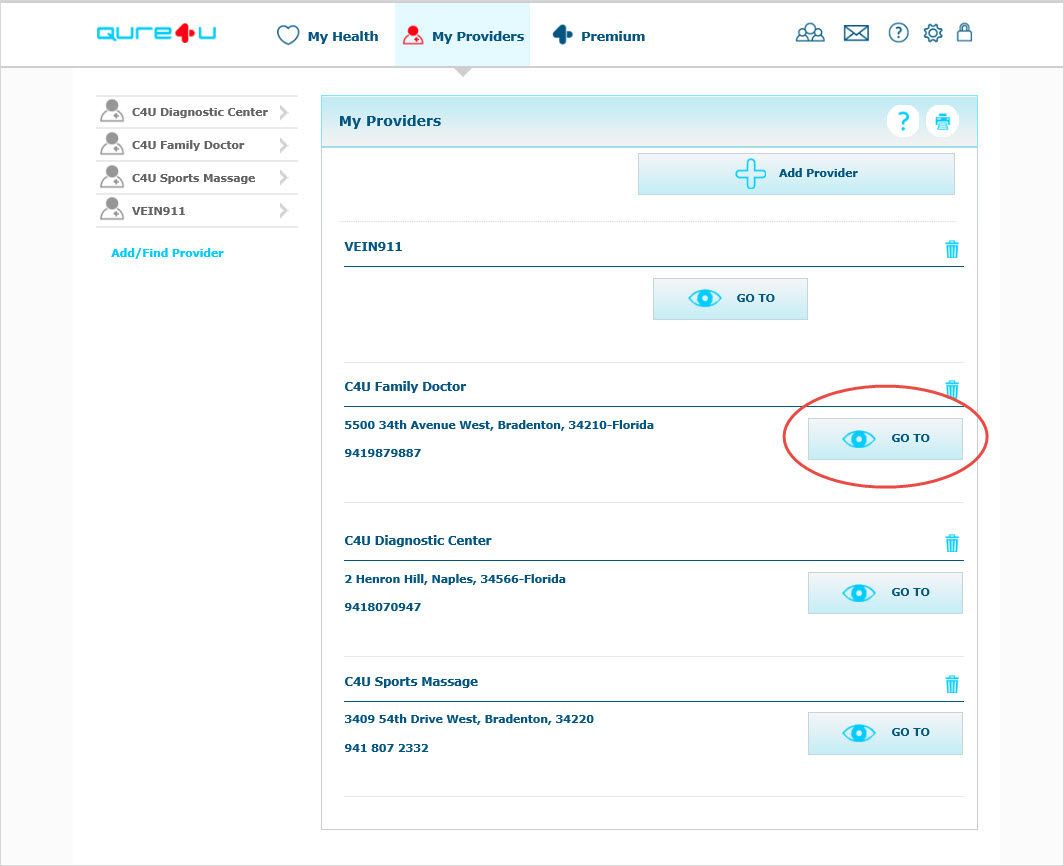1064x866 pixels.
Task: Click address 5500 34th Avenue West, Bradenton
Action: pos(499,425)
